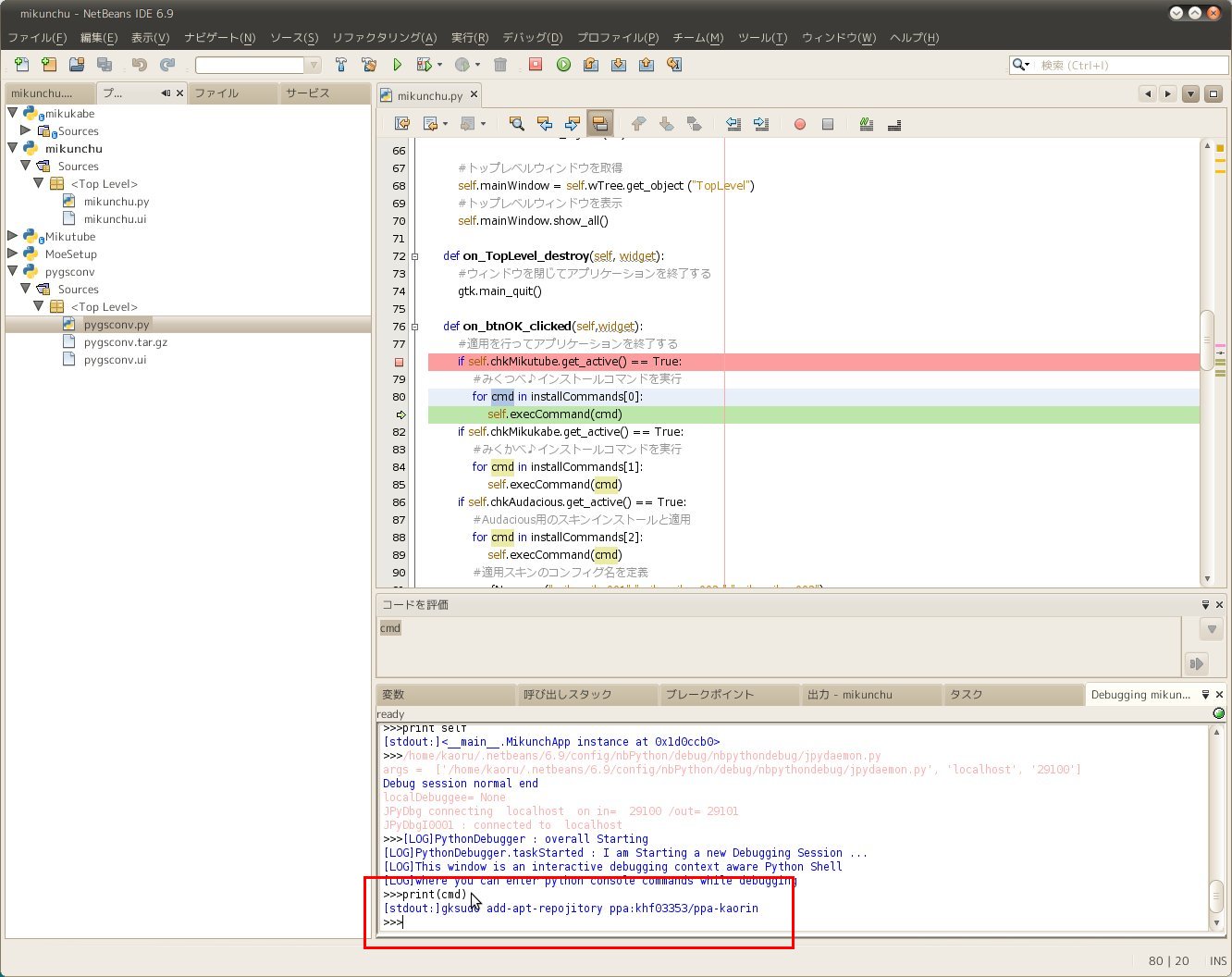Image resolution: width=1232 pixels, height=977 pixels.
Task: Click Start Macro Recording red circle
Action: point(800,124)
